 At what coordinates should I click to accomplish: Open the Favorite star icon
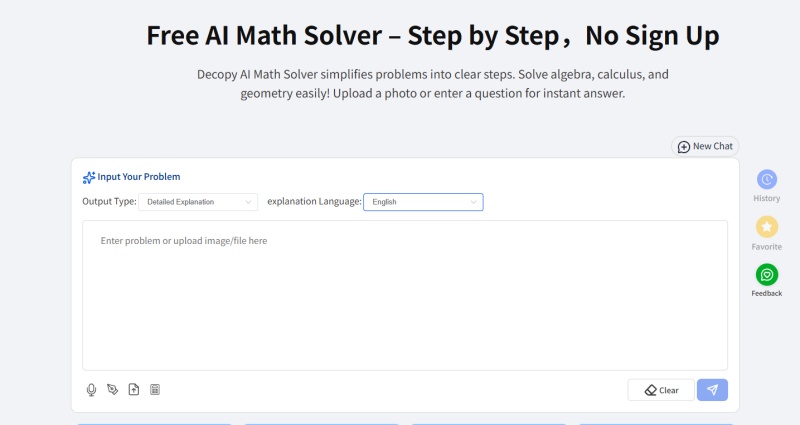[x=766, y=227]
